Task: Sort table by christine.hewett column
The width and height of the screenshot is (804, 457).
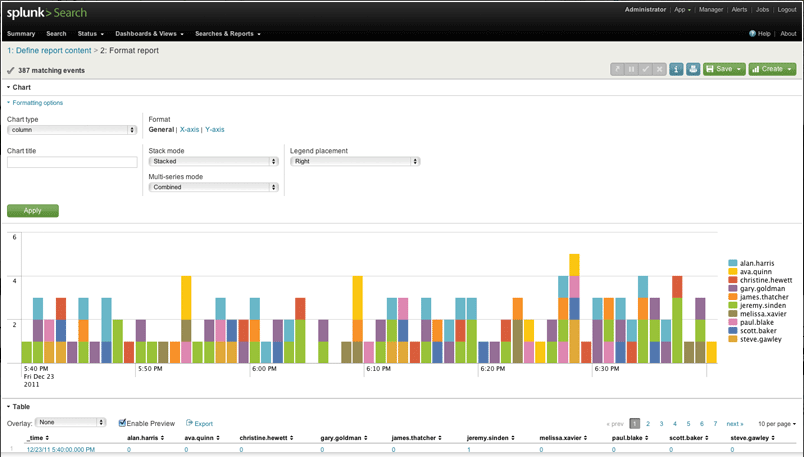Action: tap(291, 438)
